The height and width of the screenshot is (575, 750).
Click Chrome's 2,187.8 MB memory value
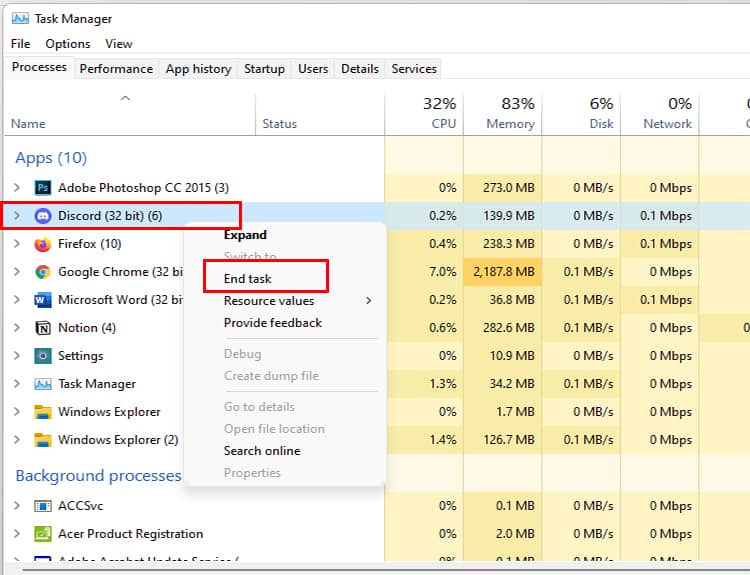[x=503, y=272]
